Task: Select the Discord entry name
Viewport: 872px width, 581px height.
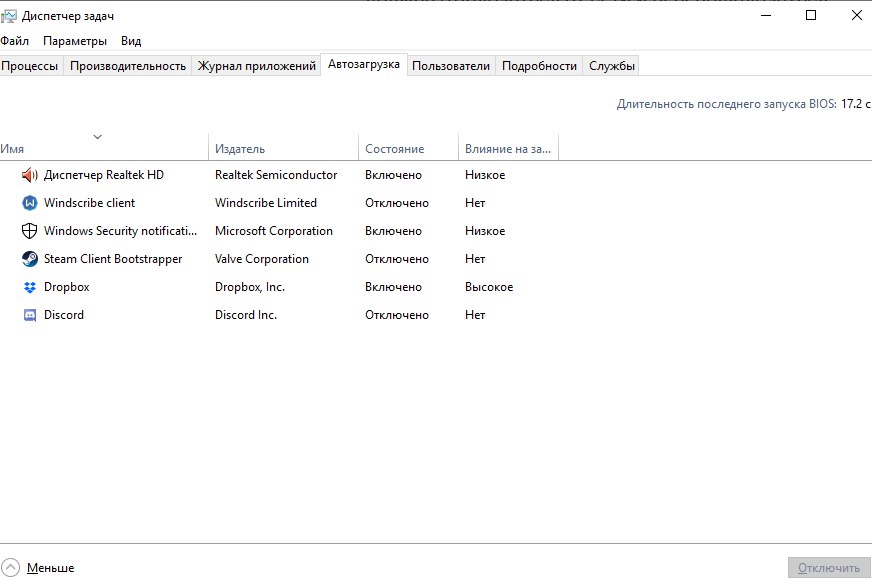Action: (64, 315)
